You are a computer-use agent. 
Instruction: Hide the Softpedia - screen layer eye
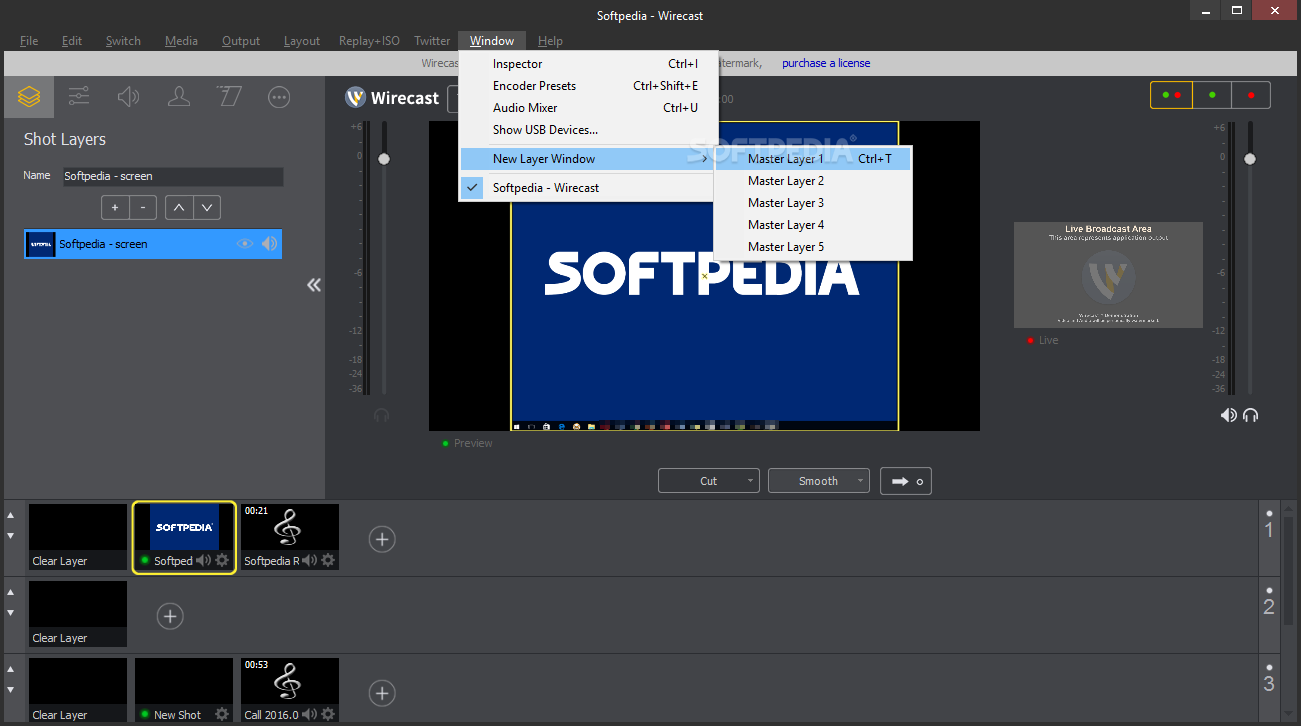[245, 244]
